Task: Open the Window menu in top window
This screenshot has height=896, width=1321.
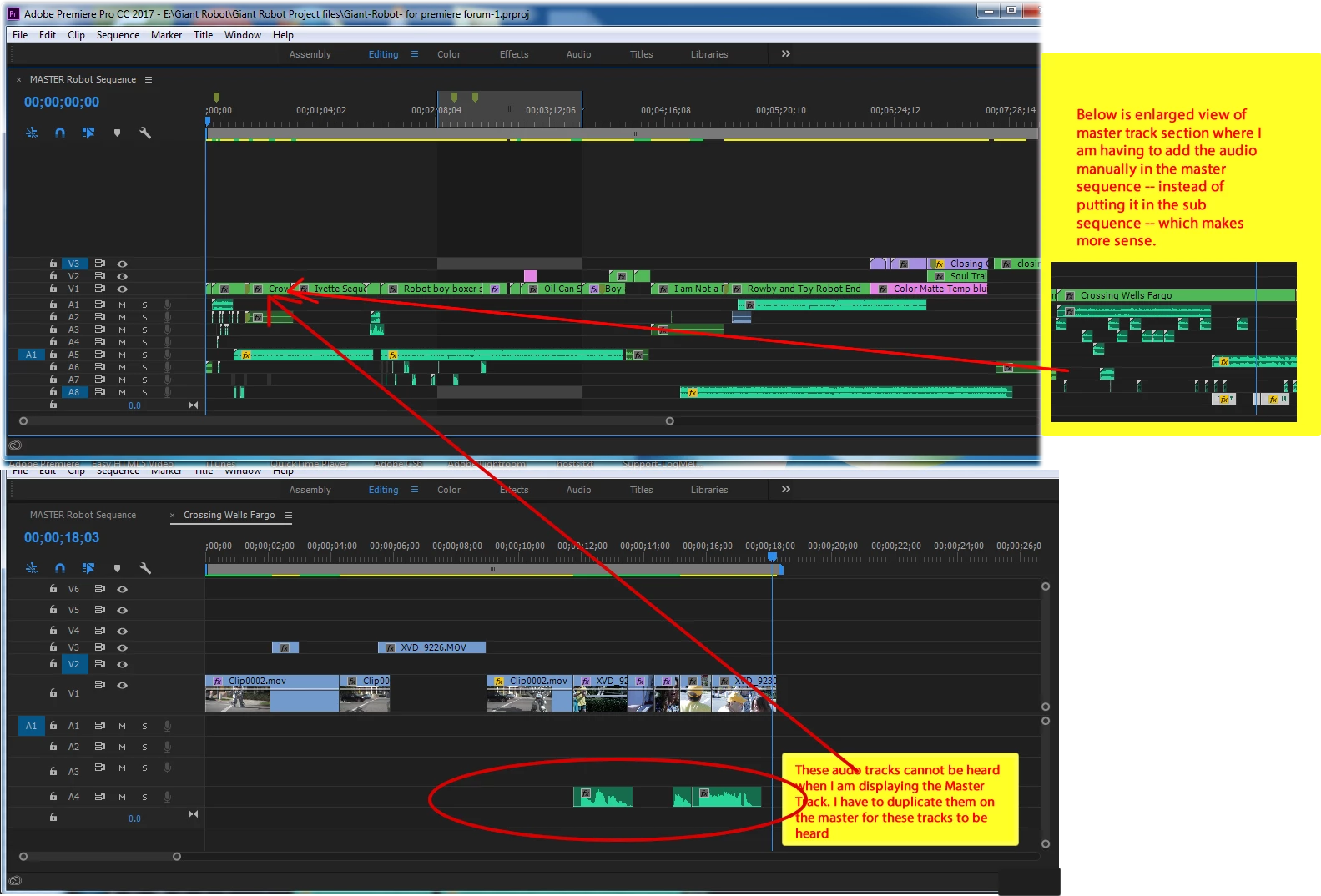Action: tap(242, 35)
